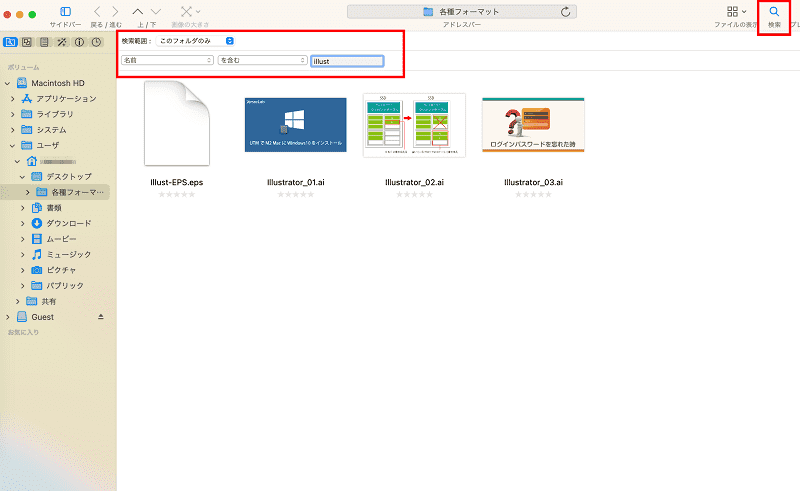Move down with the downward chevron
The image size is (800, 491).
coord(156,11)
